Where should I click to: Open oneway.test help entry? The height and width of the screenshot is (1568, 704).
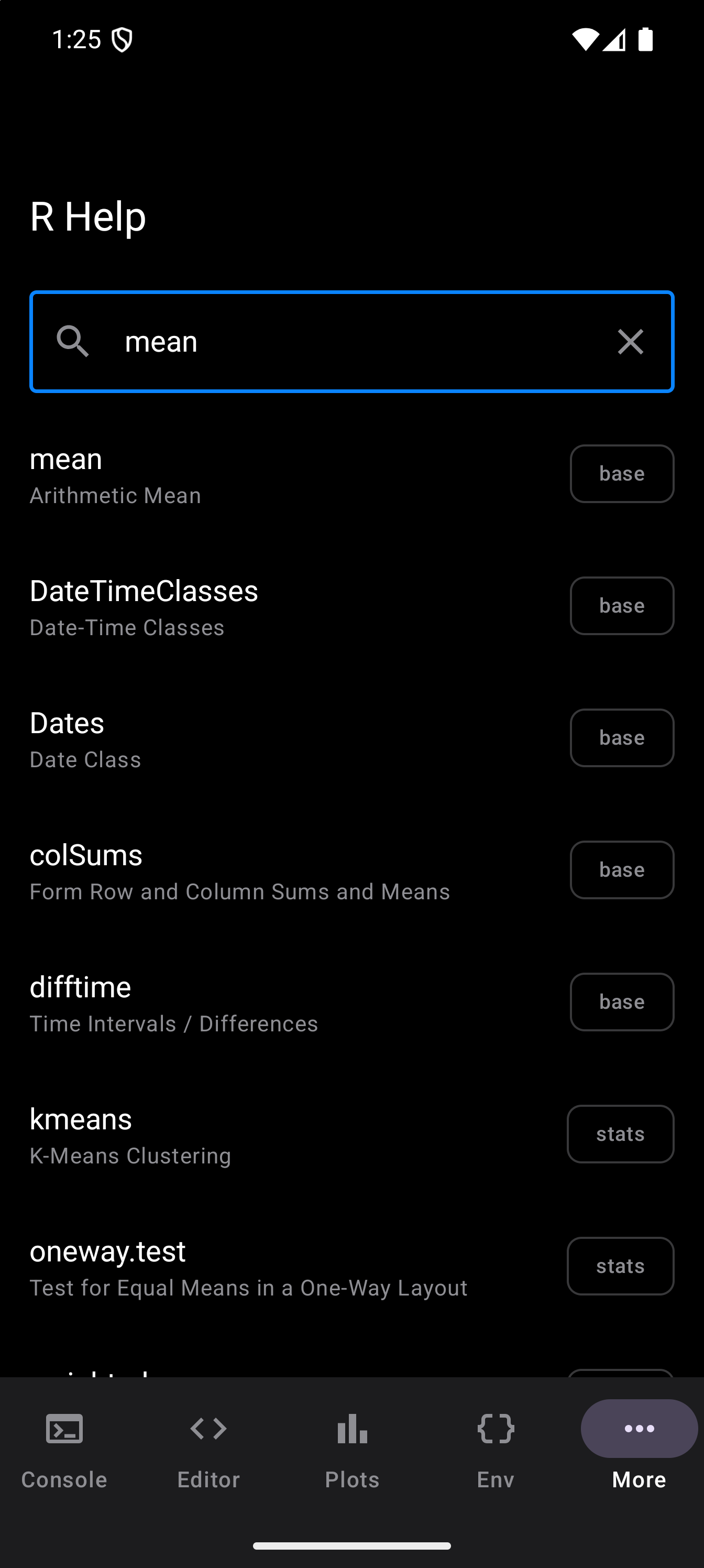pos(244,1267)
